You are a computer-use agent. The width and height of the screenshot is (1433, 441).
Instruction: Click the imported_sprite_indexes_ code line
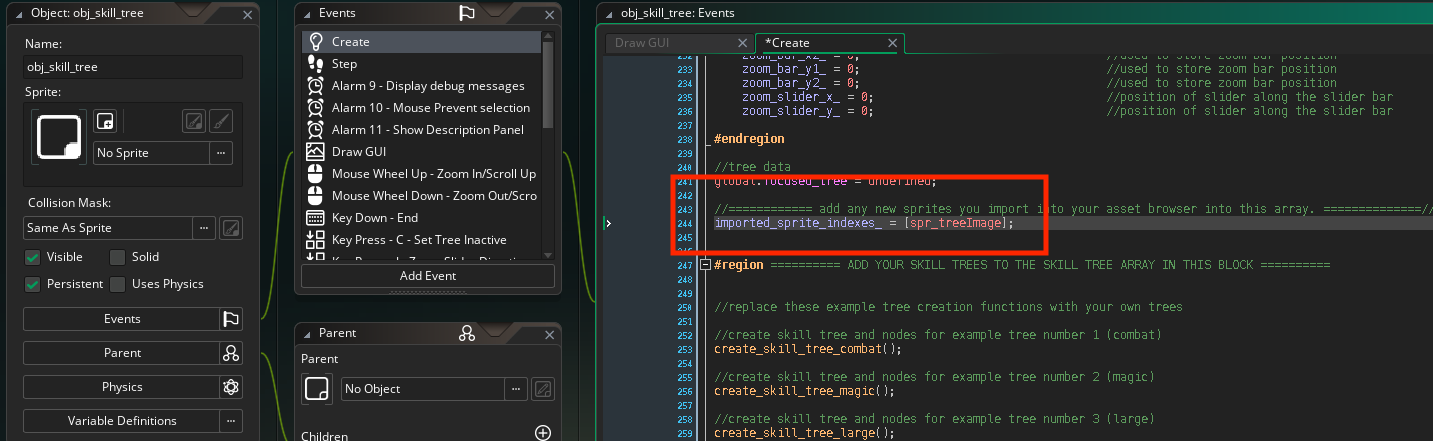(x=864, y=223)
